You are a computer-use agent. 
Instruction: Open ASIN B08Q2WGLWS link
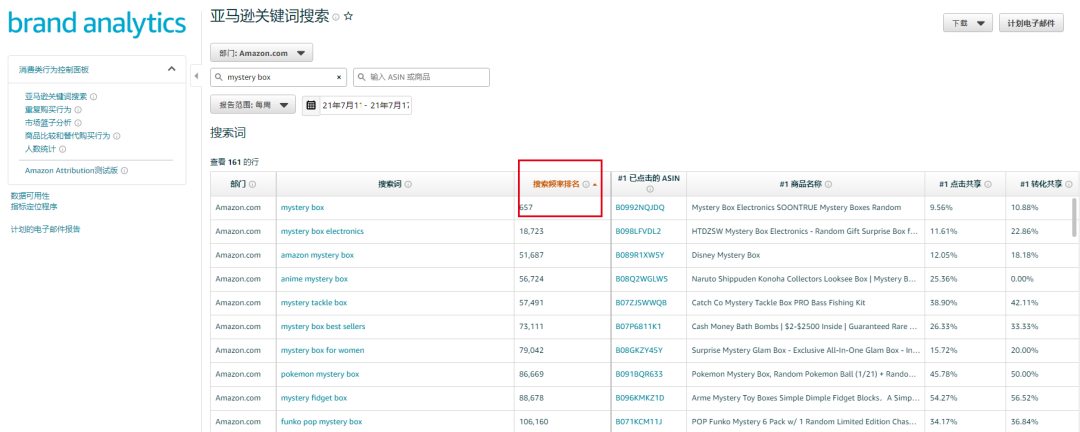coord(641,279)
